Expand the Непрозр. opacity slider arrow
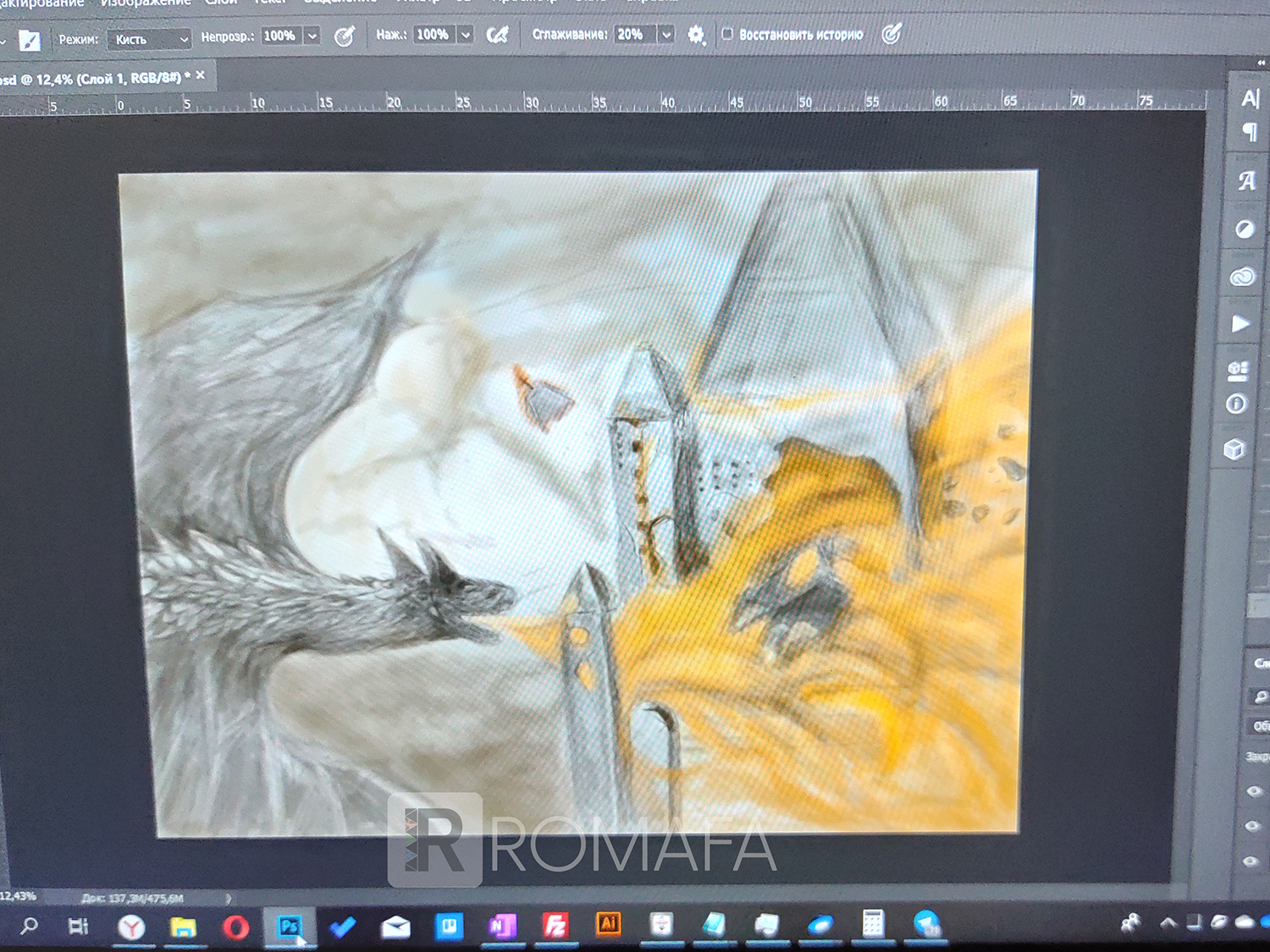The height and width of the screenshot is (952, 1270). [312, 36]
